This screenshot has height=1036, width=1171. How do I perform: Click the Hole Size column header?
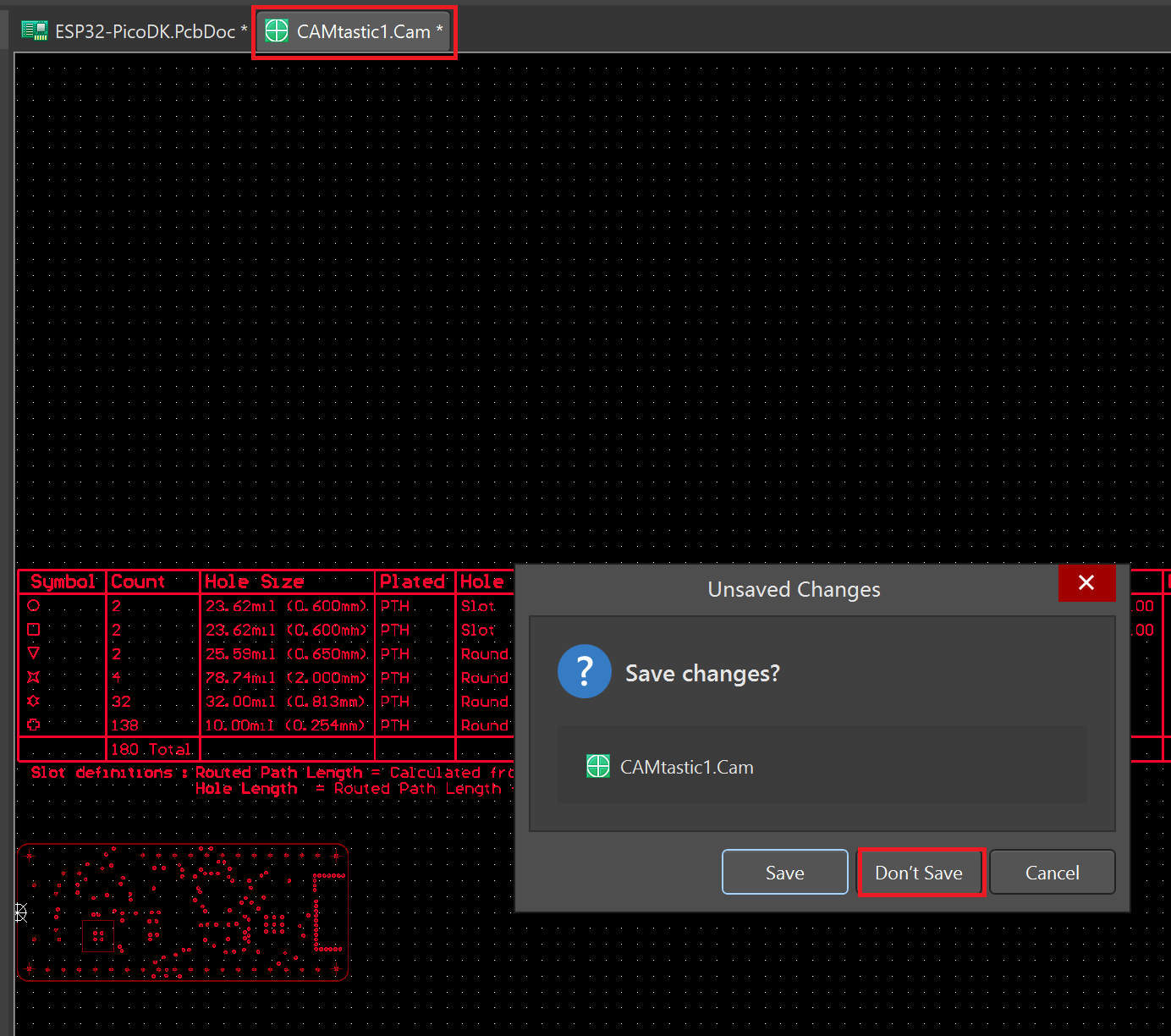254,582
